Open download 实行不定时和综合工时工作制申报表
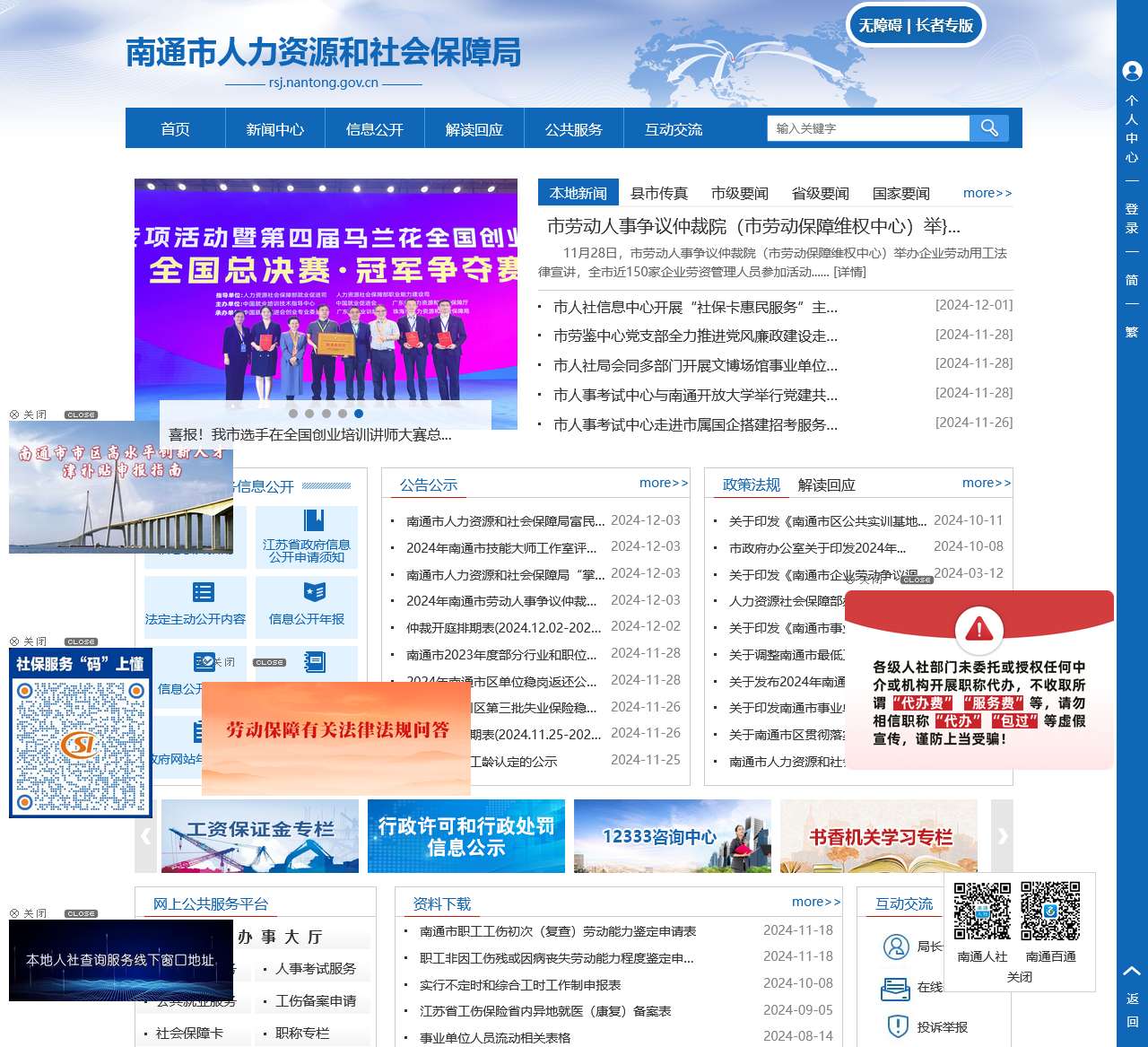Viewport: 1148px width, 1047px height. pyautogui.click(x=520, y=984)
